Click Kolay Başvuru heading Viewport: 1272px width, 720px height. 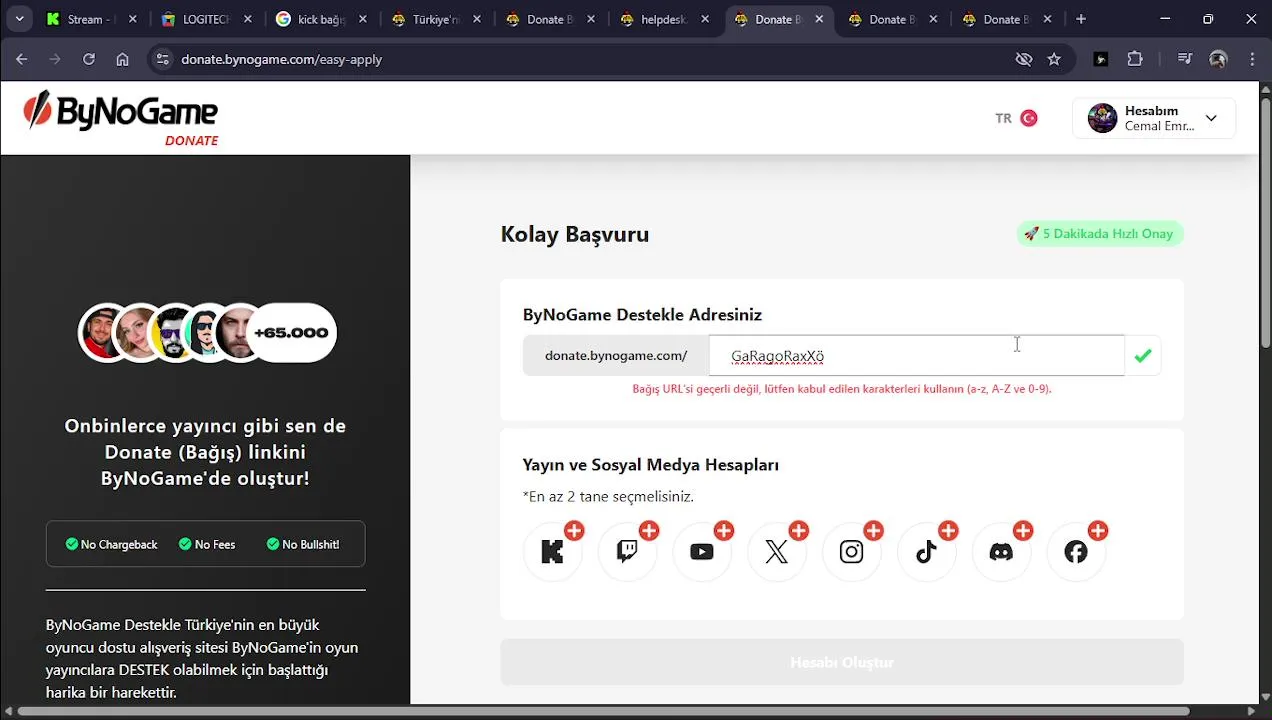click(x=575, y=234)
